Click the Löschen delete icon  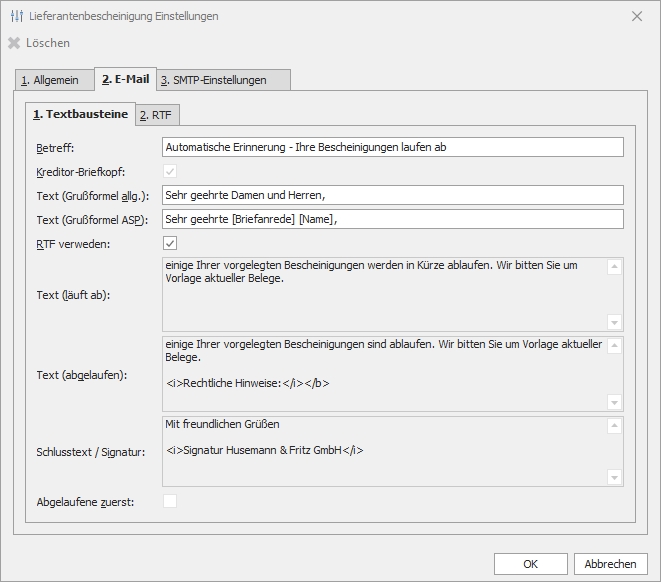pos(14,43)
